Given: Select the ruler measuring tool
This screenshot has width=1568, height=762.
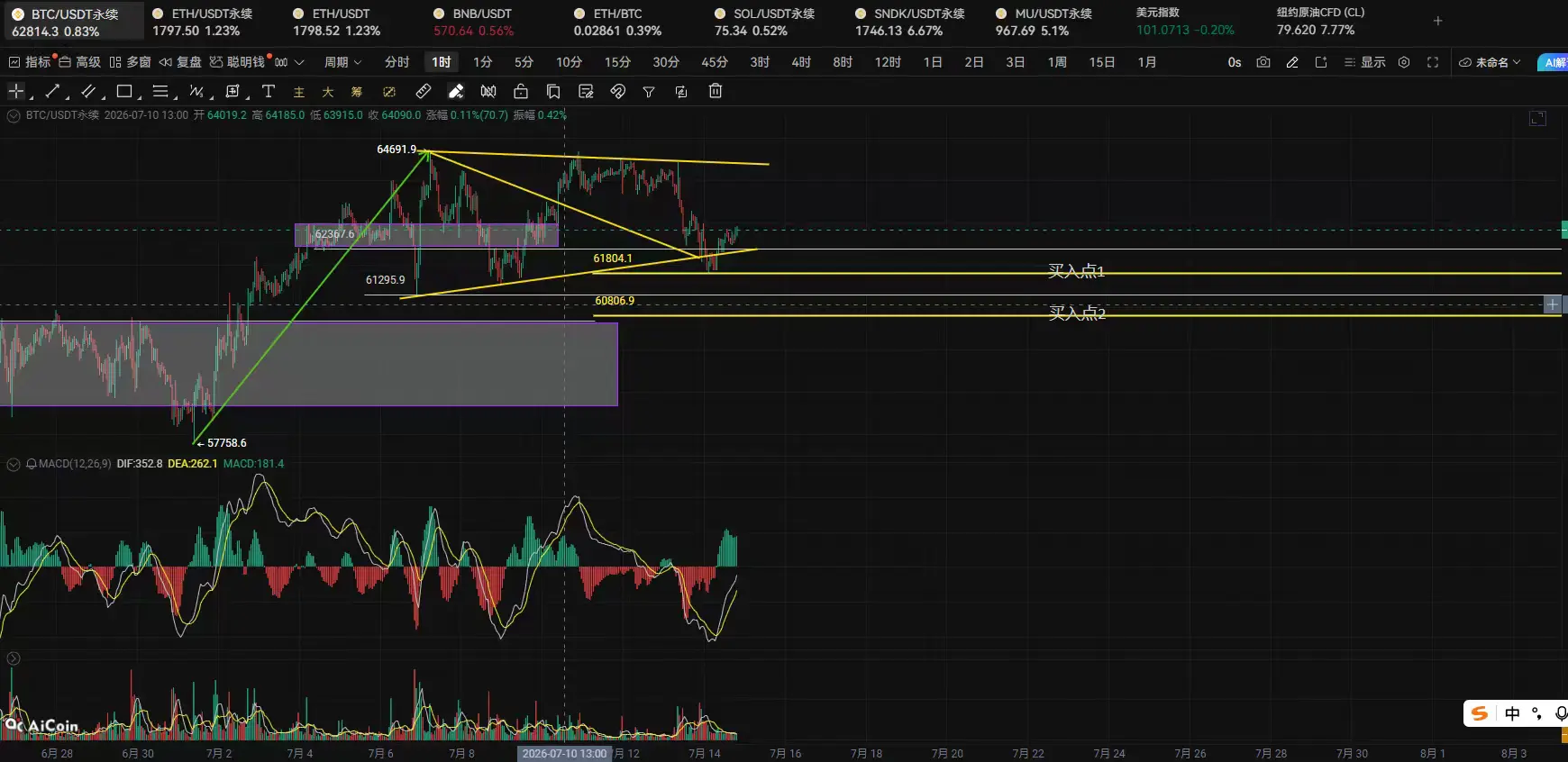Looking at the screenshot, I should 424,91.
